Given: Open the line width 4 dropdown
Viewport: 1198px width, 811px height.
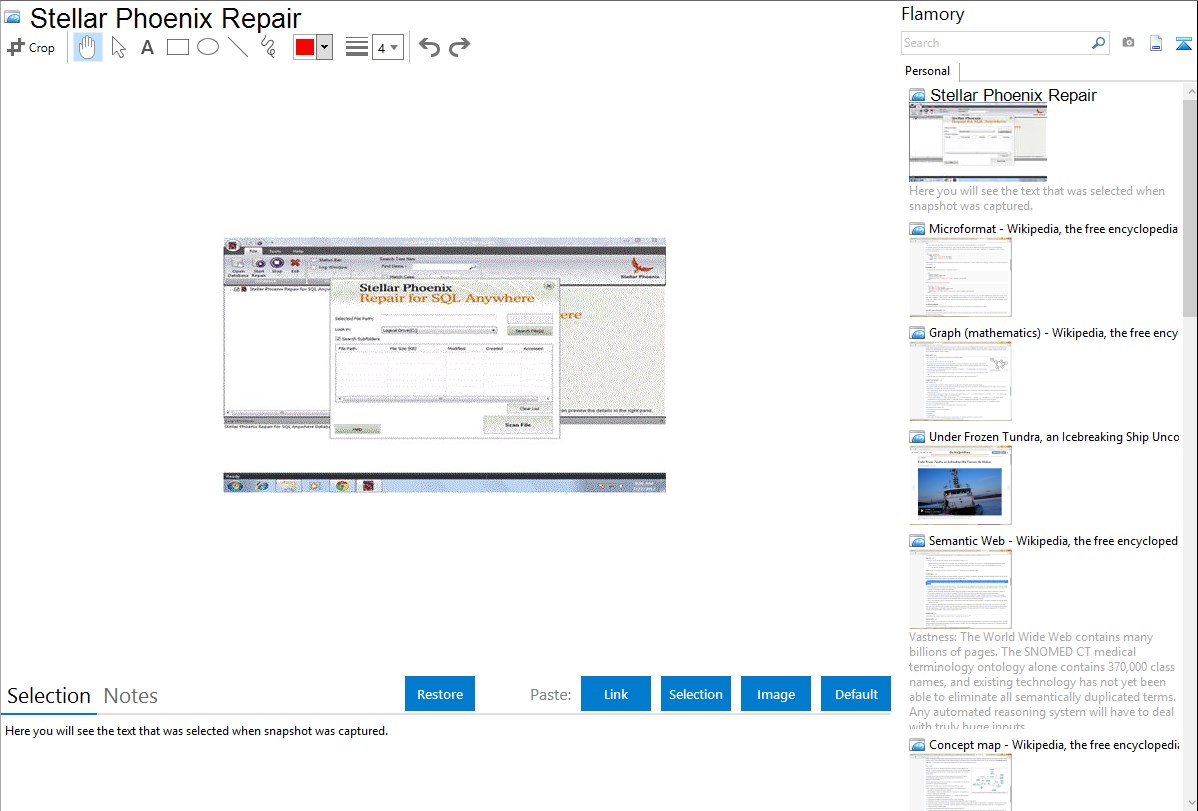Looking at the screenshot, I should (387, 47).
